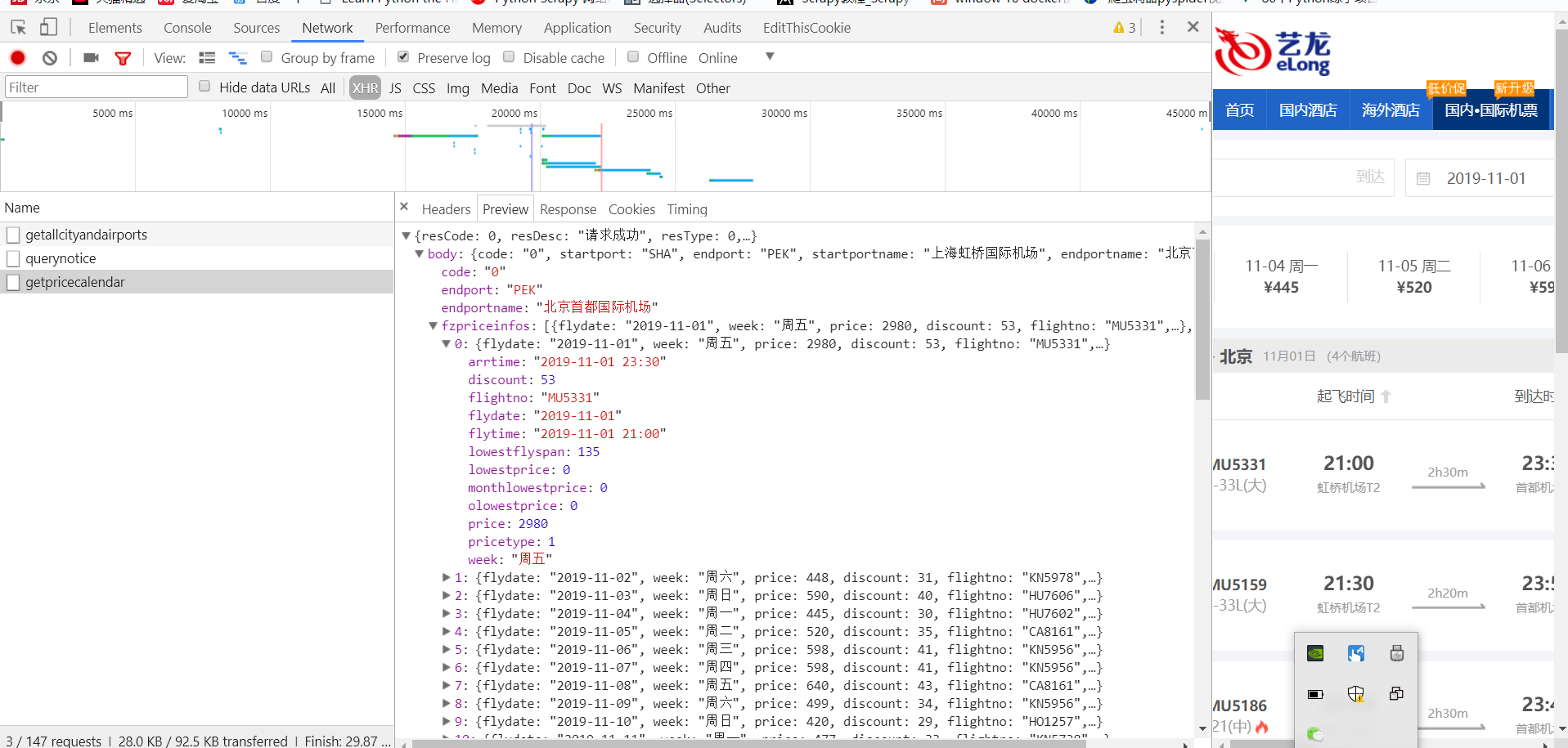Open the Sources tab
Image resolution: width=1568 pixels, height=748 pixels.
[257, 28]
